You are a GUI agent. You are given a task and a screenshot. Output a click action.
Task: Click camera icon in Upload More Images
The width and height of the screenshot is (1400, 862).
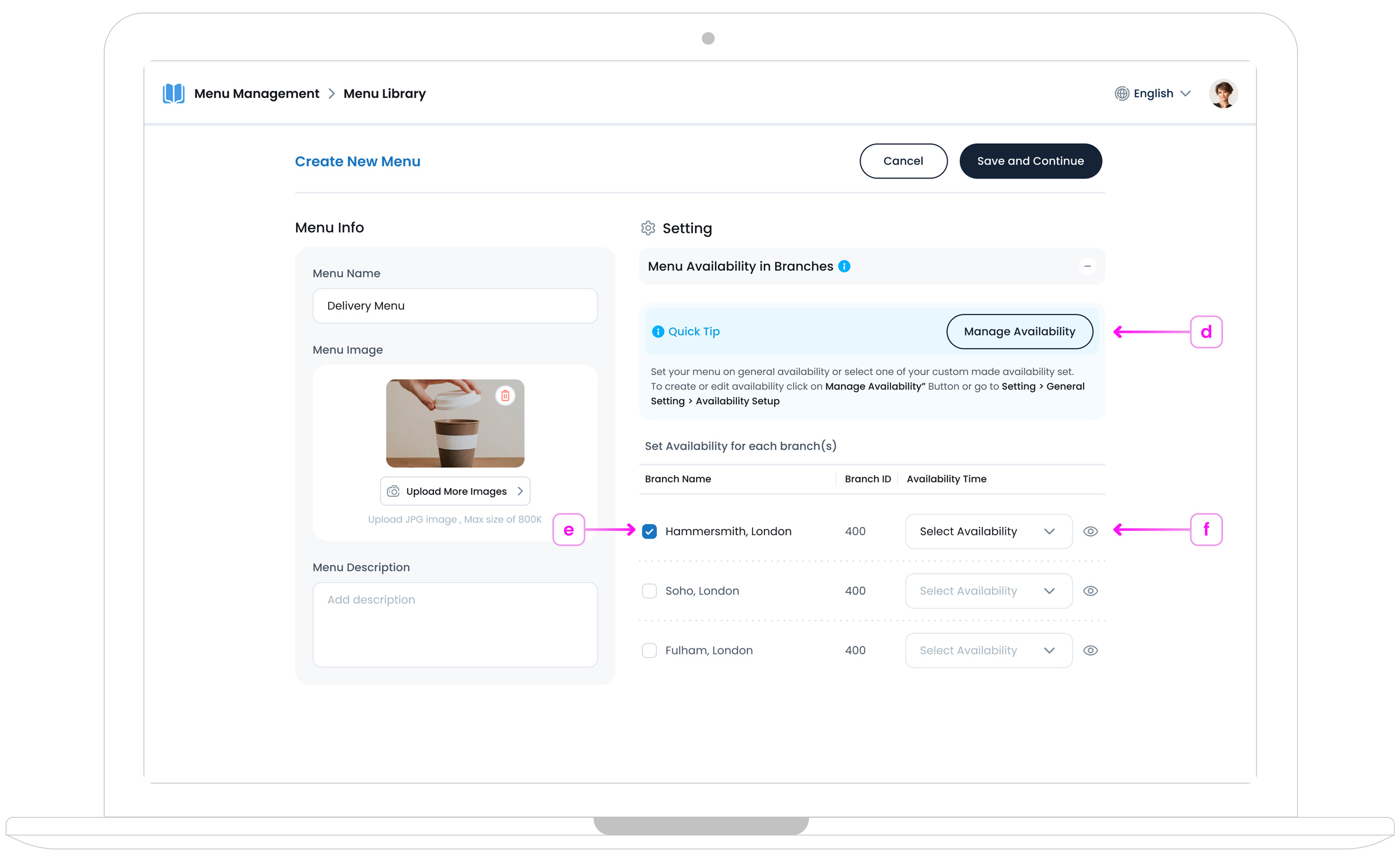pos(393,491)
